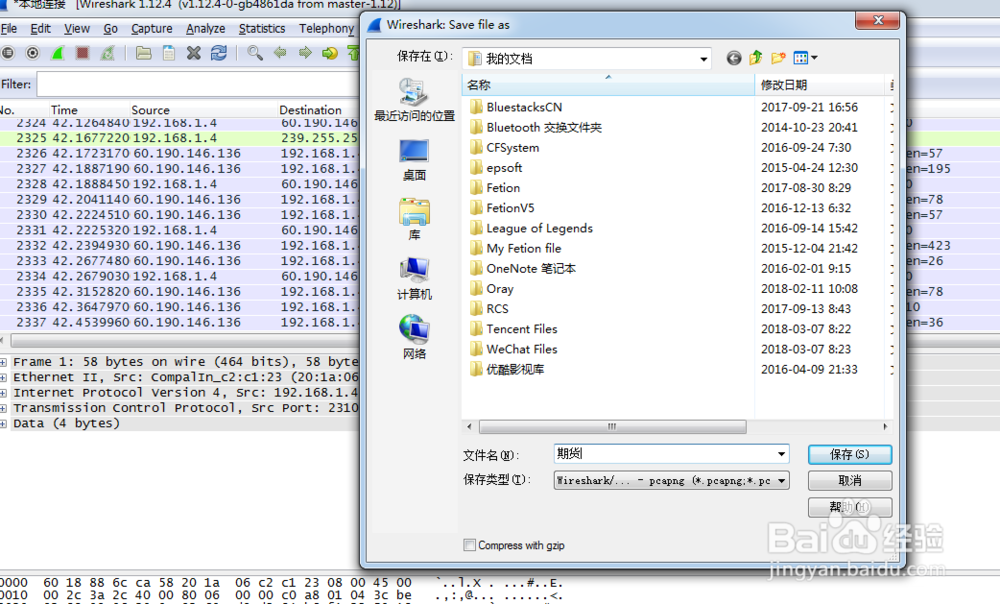Save the capture file toolbar icon
This screenshot has height=604, width=1000.
tap(168, 53)
